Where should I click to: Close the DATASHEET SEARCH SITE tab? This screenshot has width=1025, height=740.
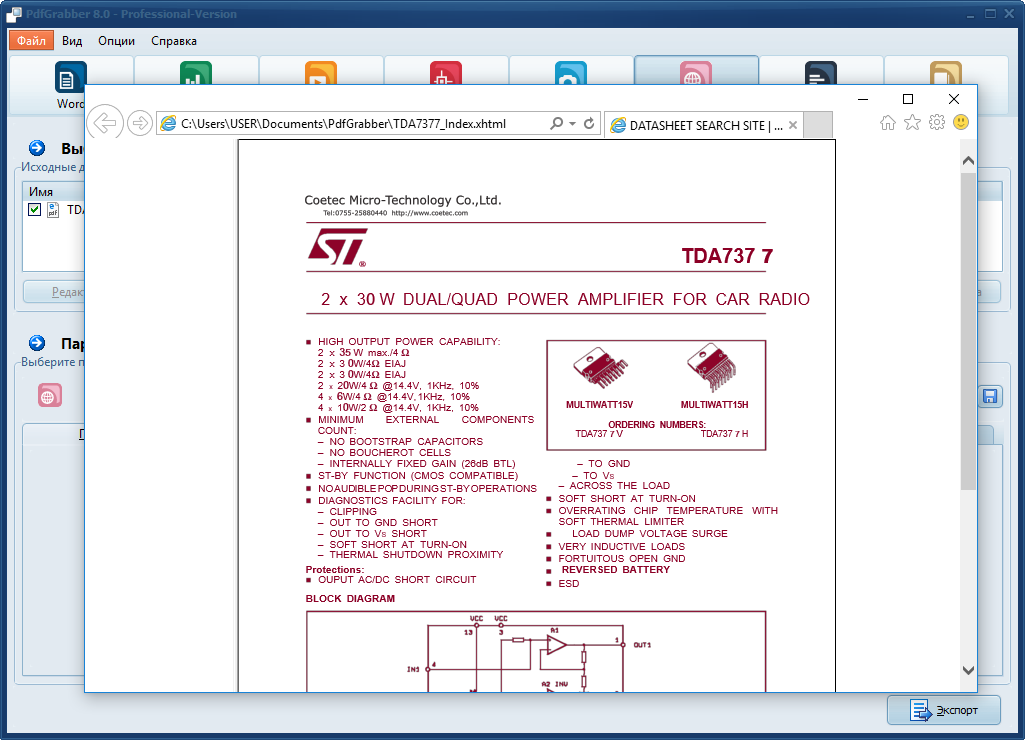(x=793, y=125)
